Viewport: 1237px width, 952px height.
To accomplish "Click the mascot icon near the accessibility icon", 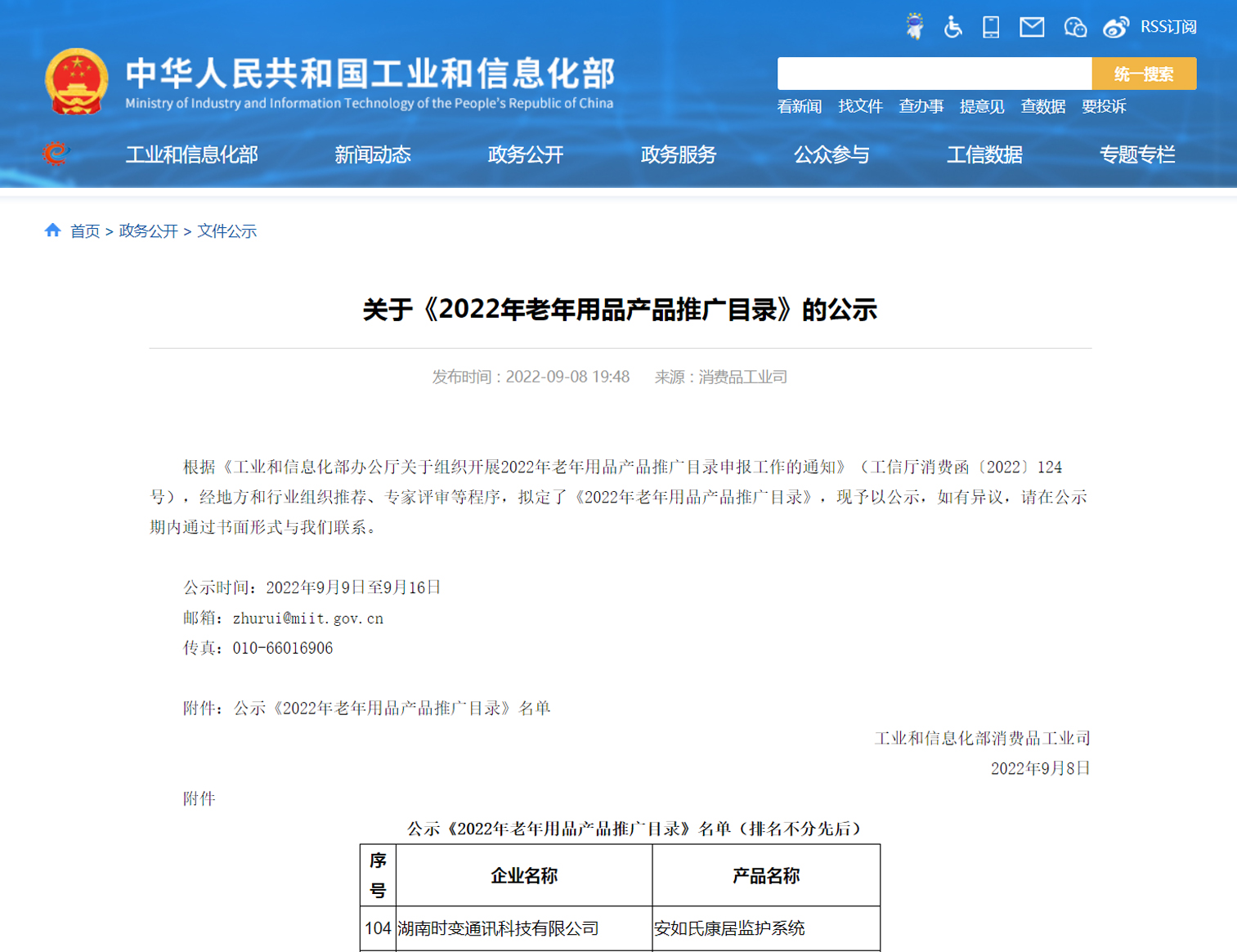I will pyautogui.click(x=915, y=26).
